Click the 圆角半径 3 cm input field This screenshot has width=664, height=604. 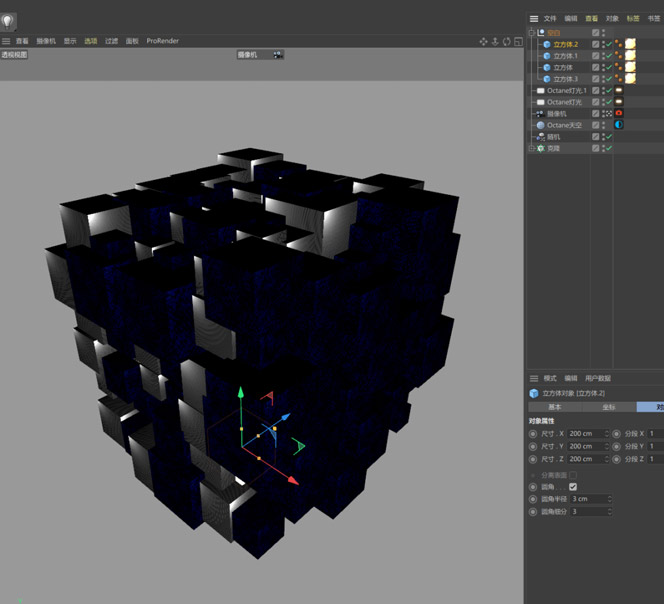coord(586,499)
